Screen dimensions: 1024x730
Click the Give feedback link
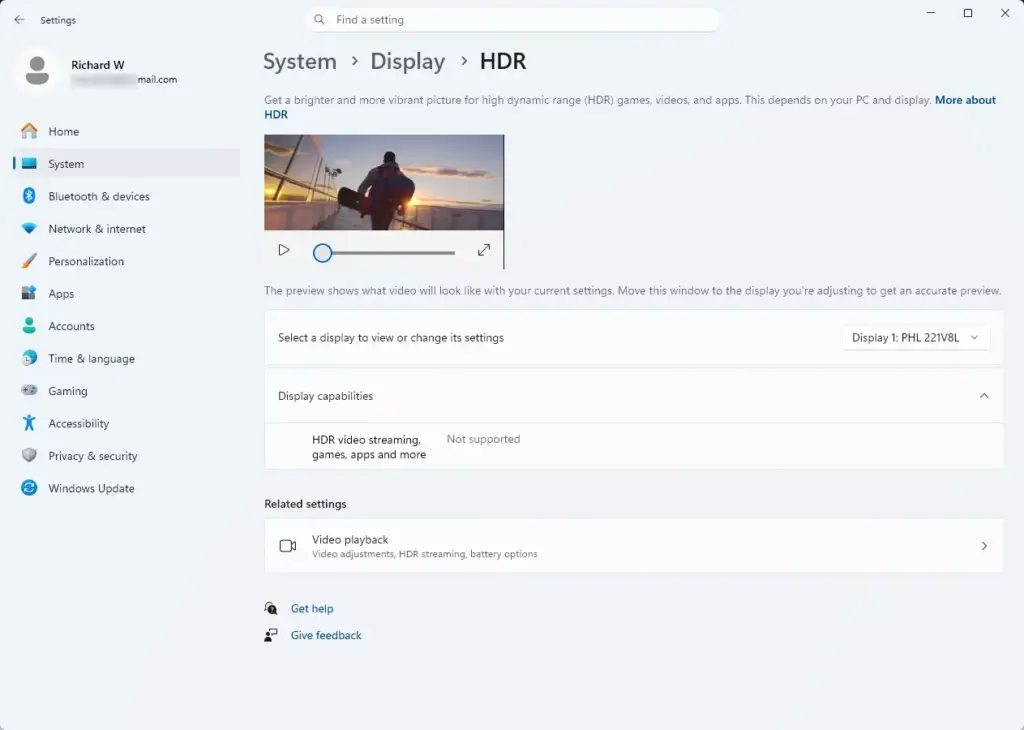coord(326,635)
